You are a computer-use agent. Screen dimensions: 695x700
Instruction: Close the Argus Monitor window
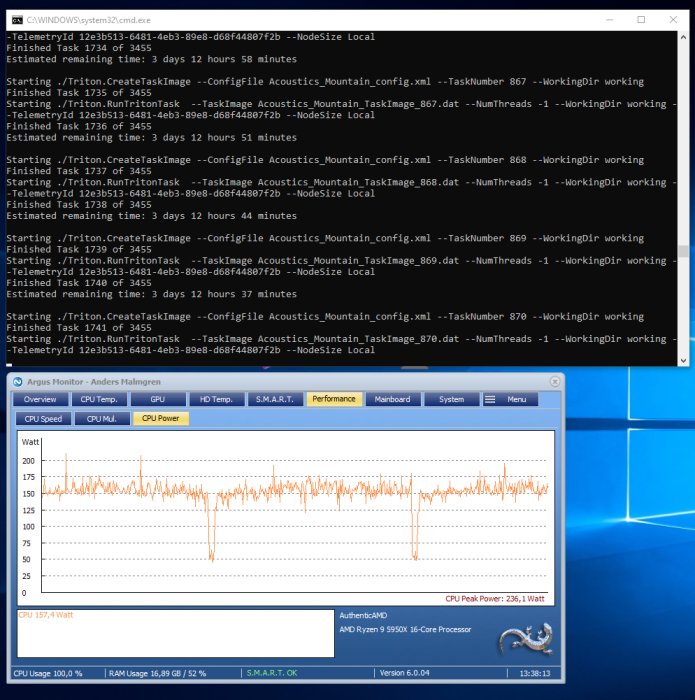555,382
